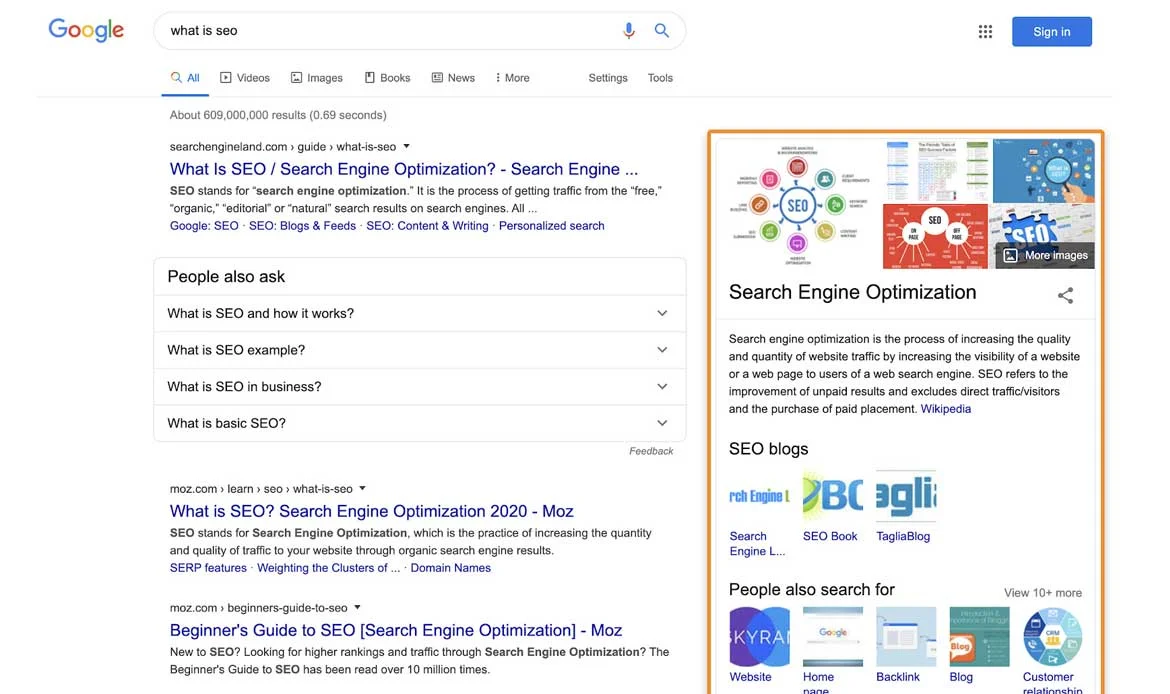The height and width of the screenshot is (694, 1170).
Task: Switch to the Images tab
Action: pos(317,78)
